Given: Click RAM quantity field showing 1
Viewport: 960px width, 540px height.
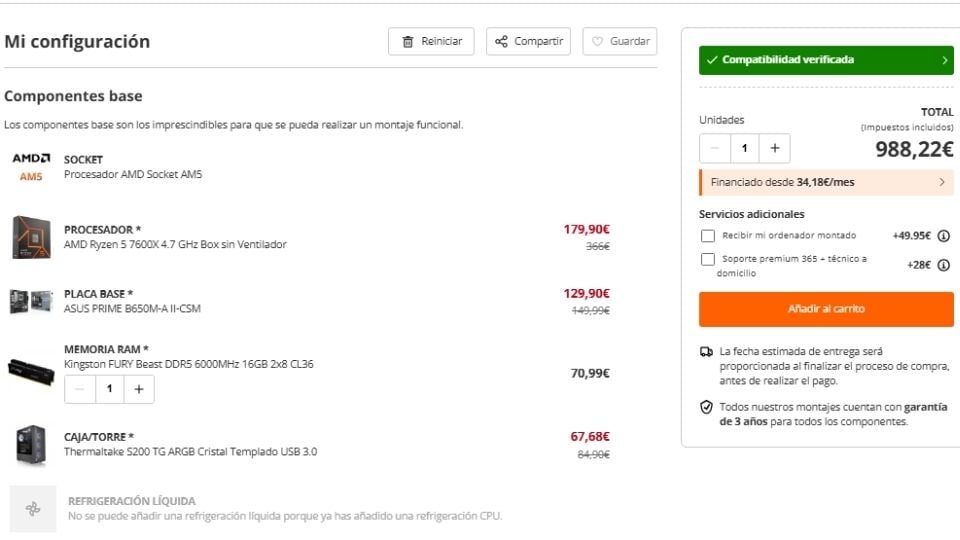Looking at the screenshot, I should click(110, 389).
